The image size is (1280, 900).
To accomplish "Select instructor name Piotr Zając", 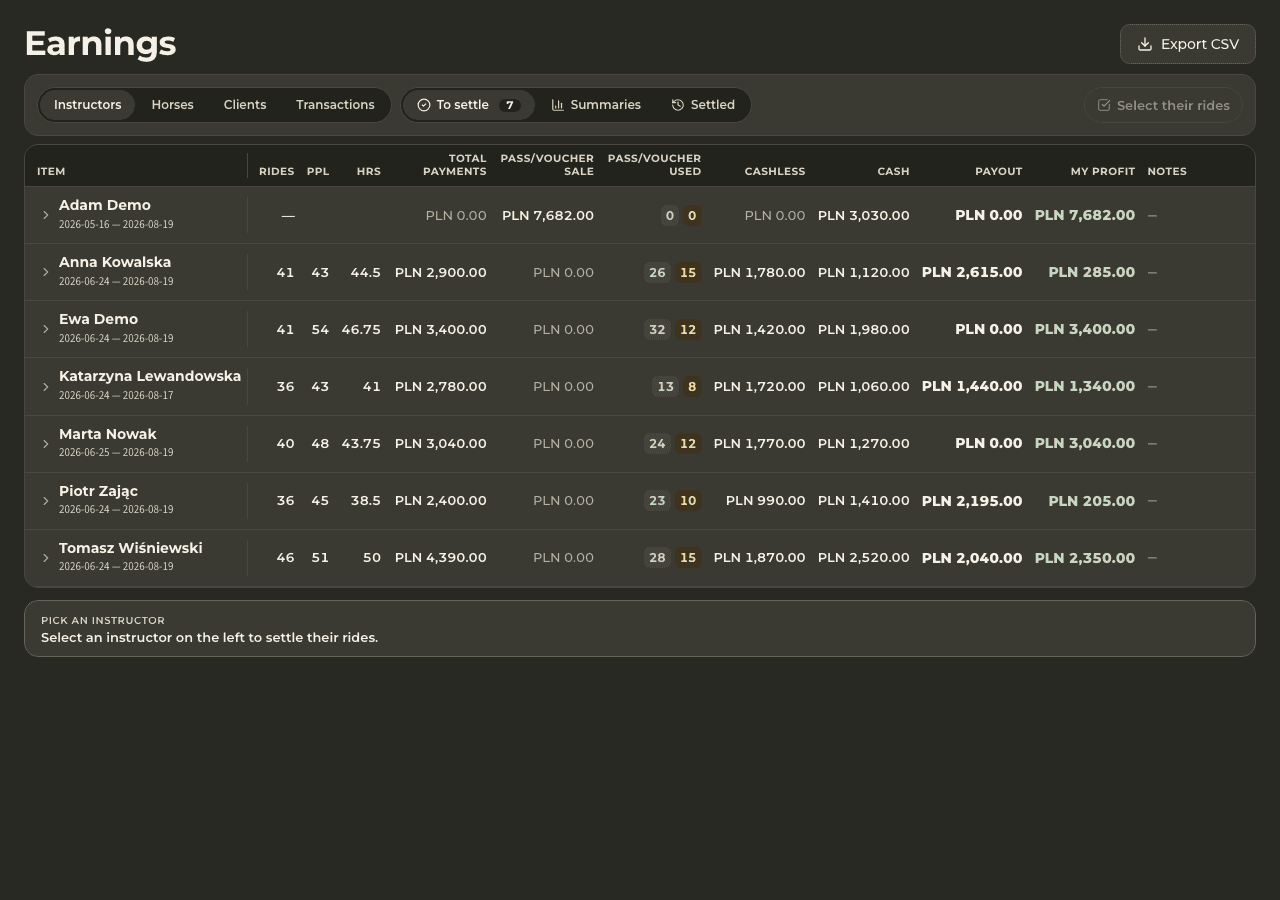I will coord(98,491).
